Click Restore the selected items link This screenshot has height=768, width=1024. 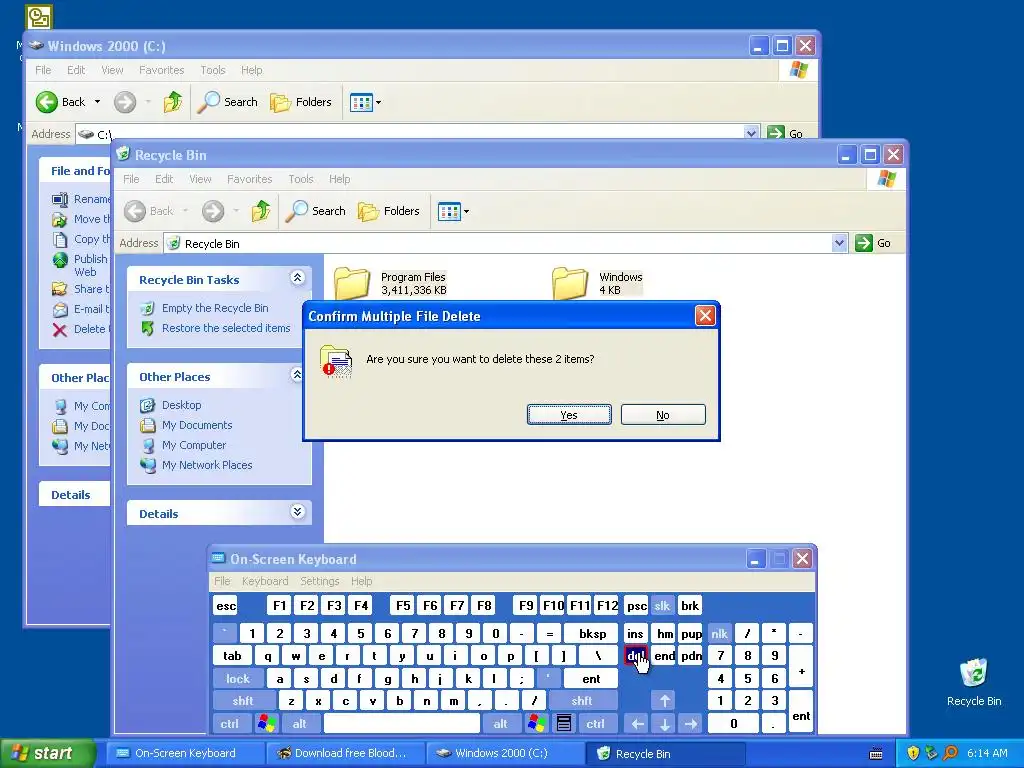coord(226,328)
